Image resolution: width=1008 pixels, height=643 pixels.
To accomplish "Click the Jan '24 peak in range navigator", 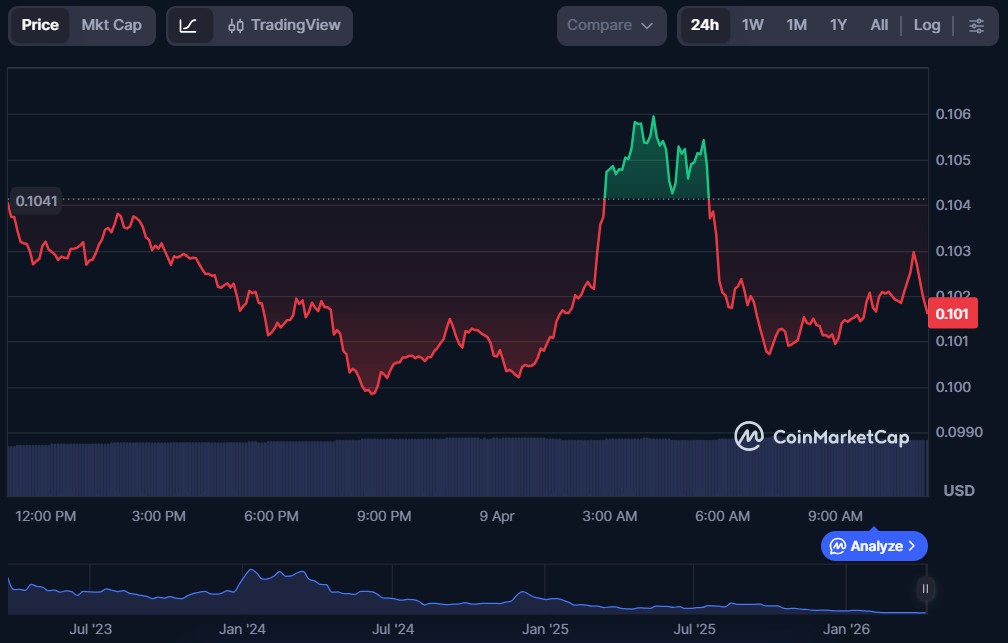I will tap(251, 573).
